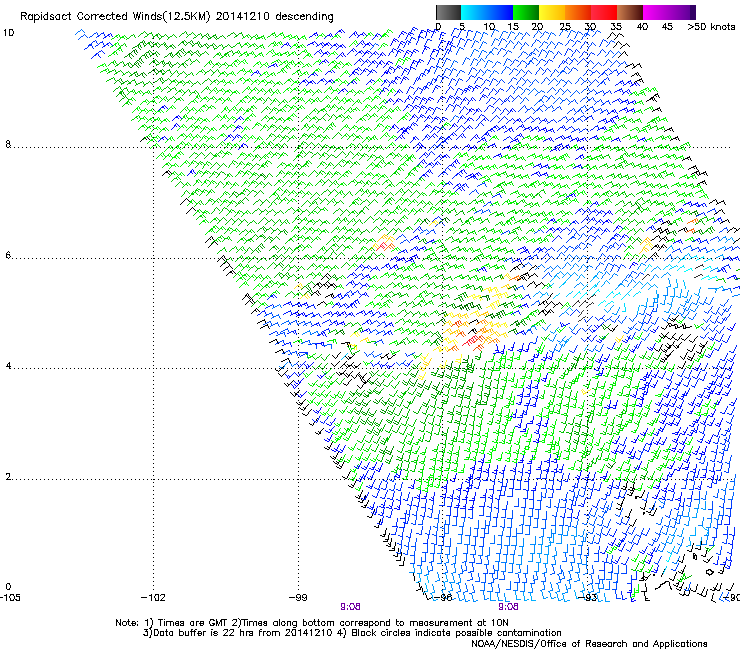The width and height of the screenshot is (740, 650).
Task: Click the latitude axis label '4'
Action: click(8, 365)
